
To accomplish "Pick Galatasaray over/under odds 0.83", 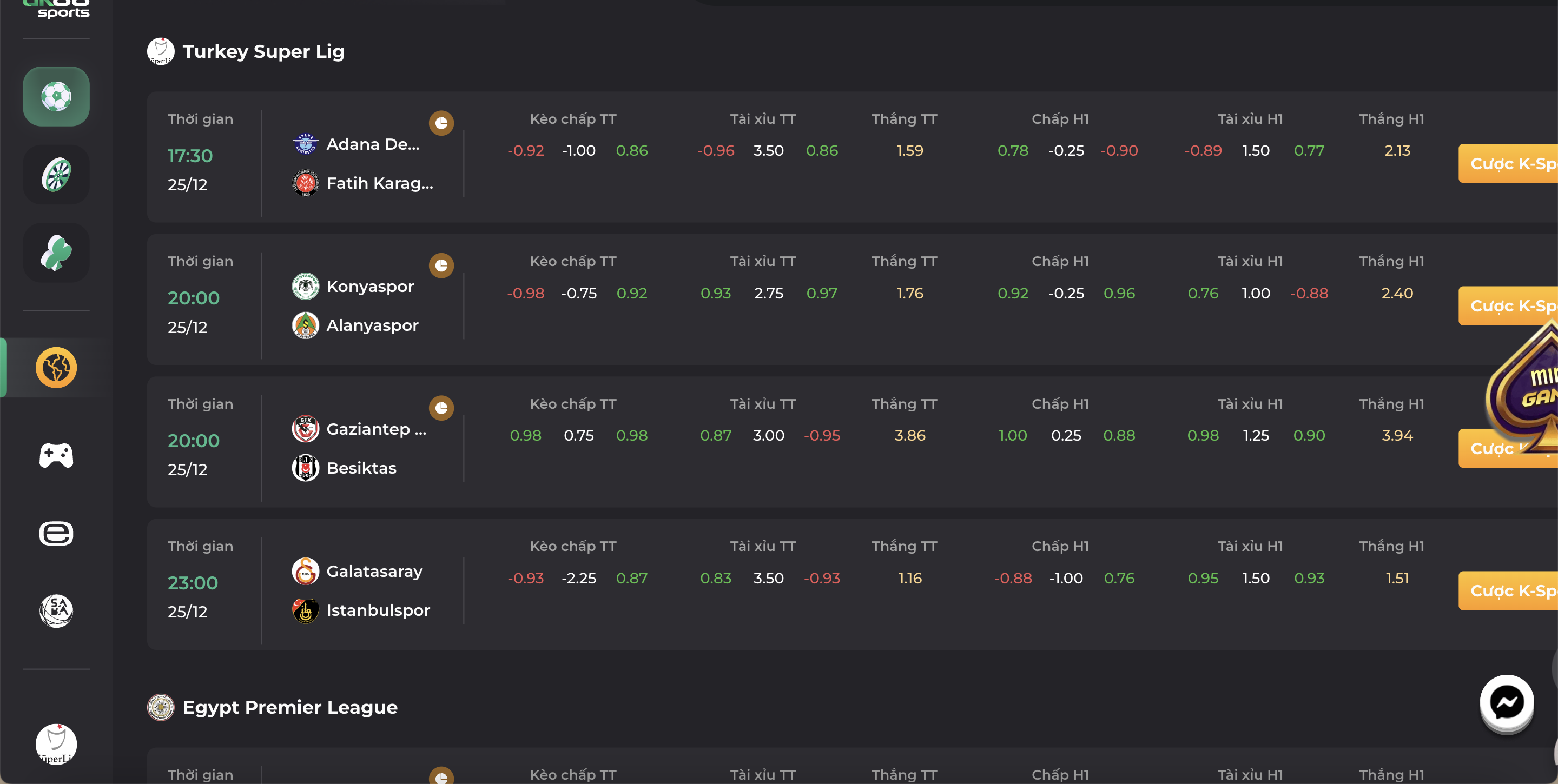I will tap(716, 578).
